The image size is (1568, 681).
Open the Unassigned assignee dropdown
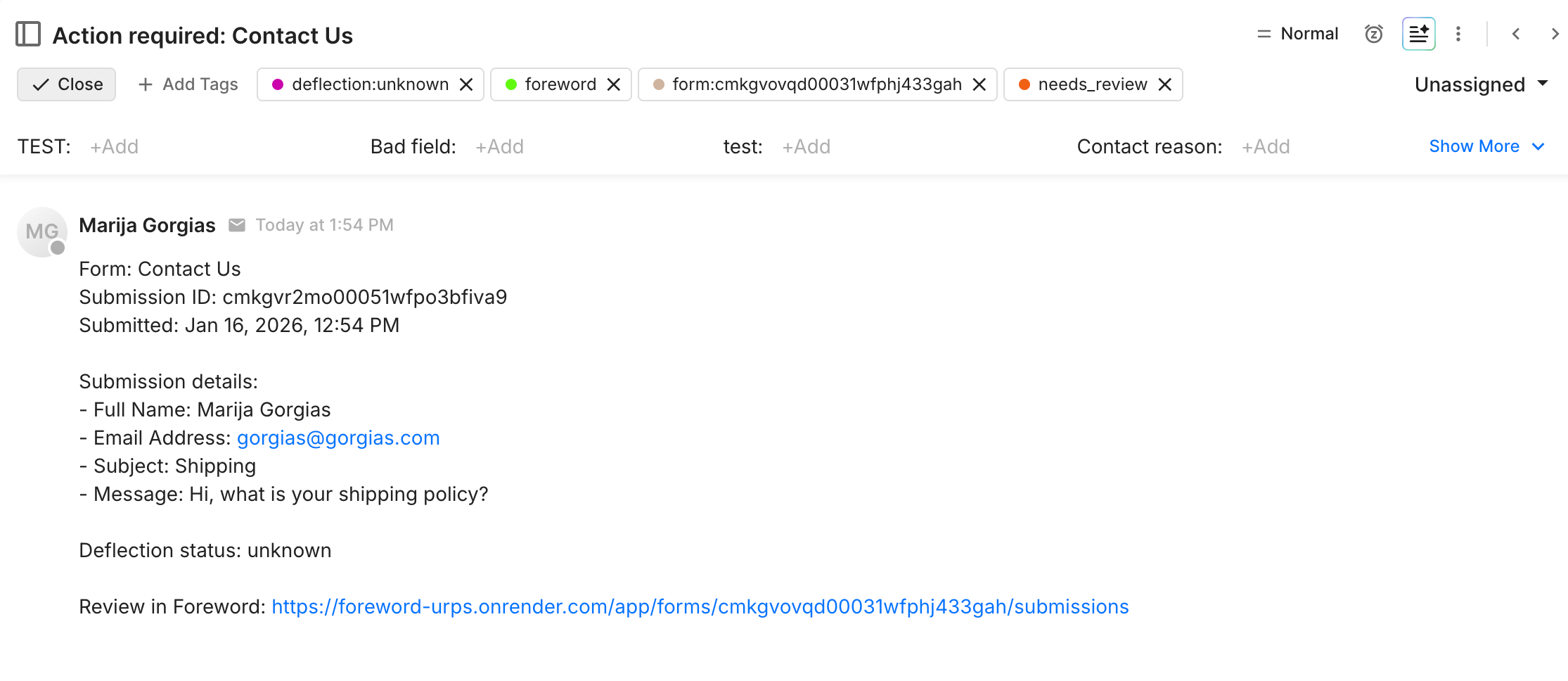(x=1481, y=84)
